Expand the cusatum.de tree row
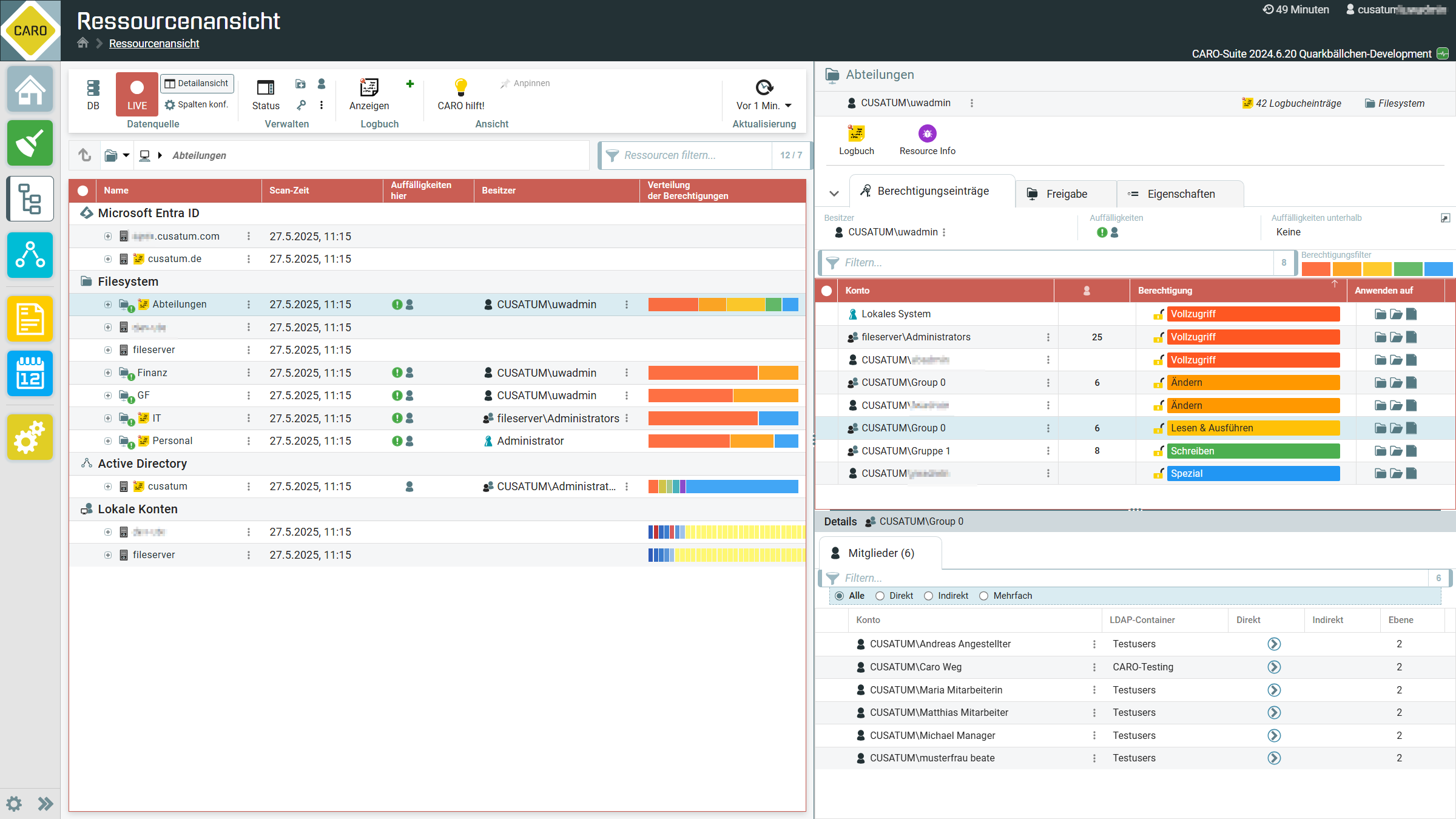This screenshot has width=1456, height=819. coord(107,259)
